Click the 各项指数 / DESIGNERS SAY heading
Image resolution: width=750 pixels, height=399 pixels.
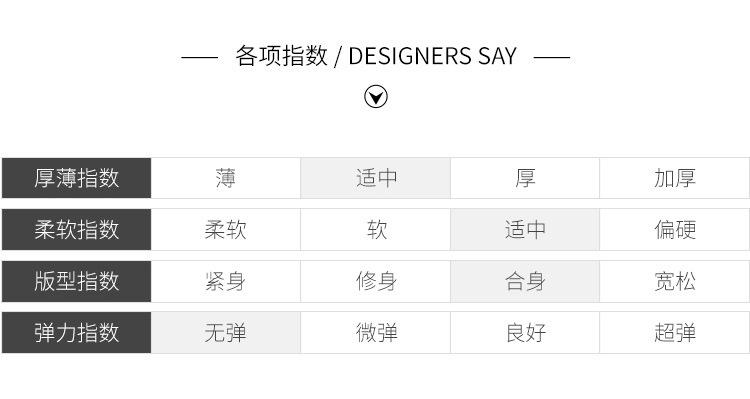point(376,56)
